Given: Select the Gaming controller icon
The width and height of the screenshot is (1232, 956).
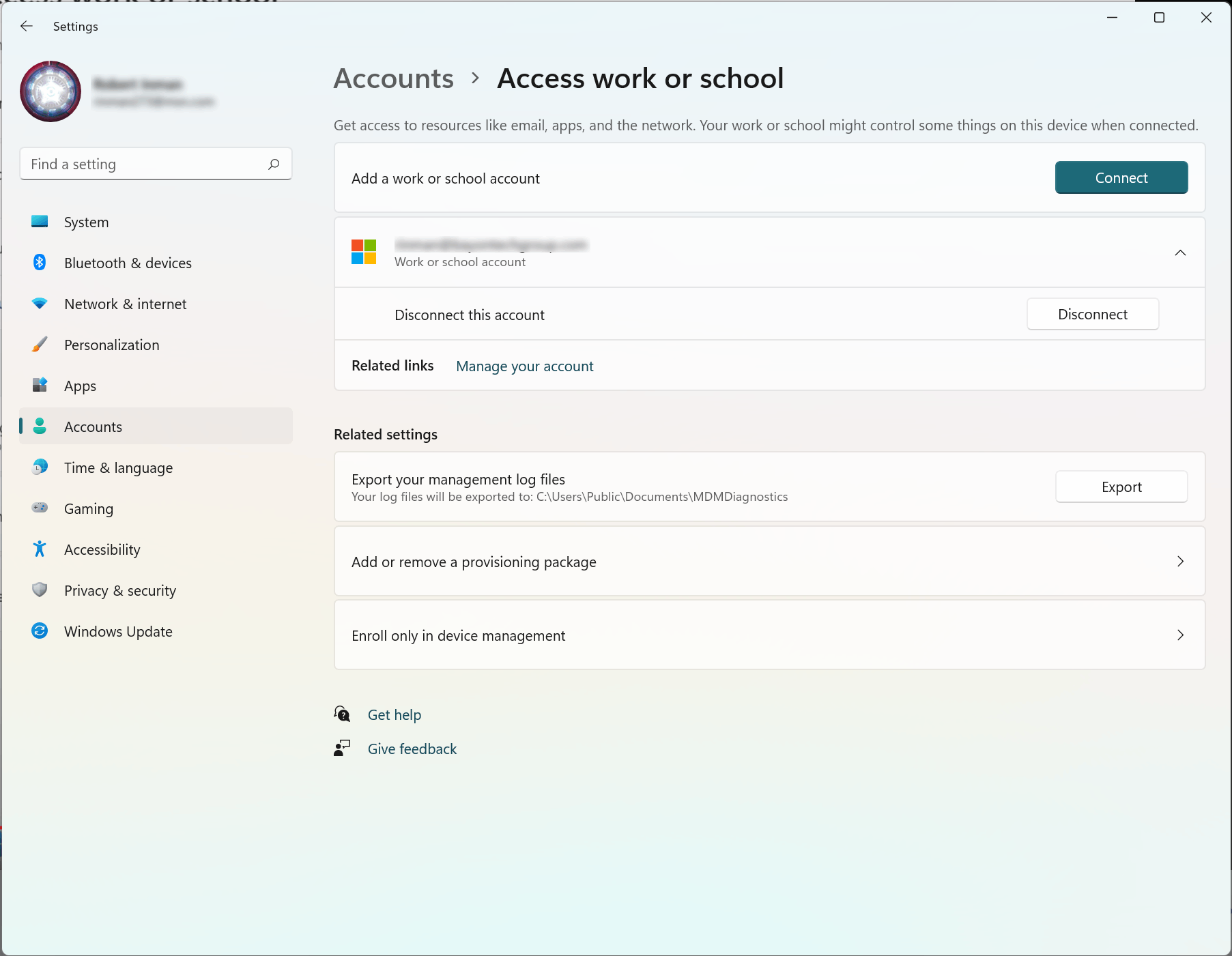Looking at the screenshot, I should (x=40, y=508).
